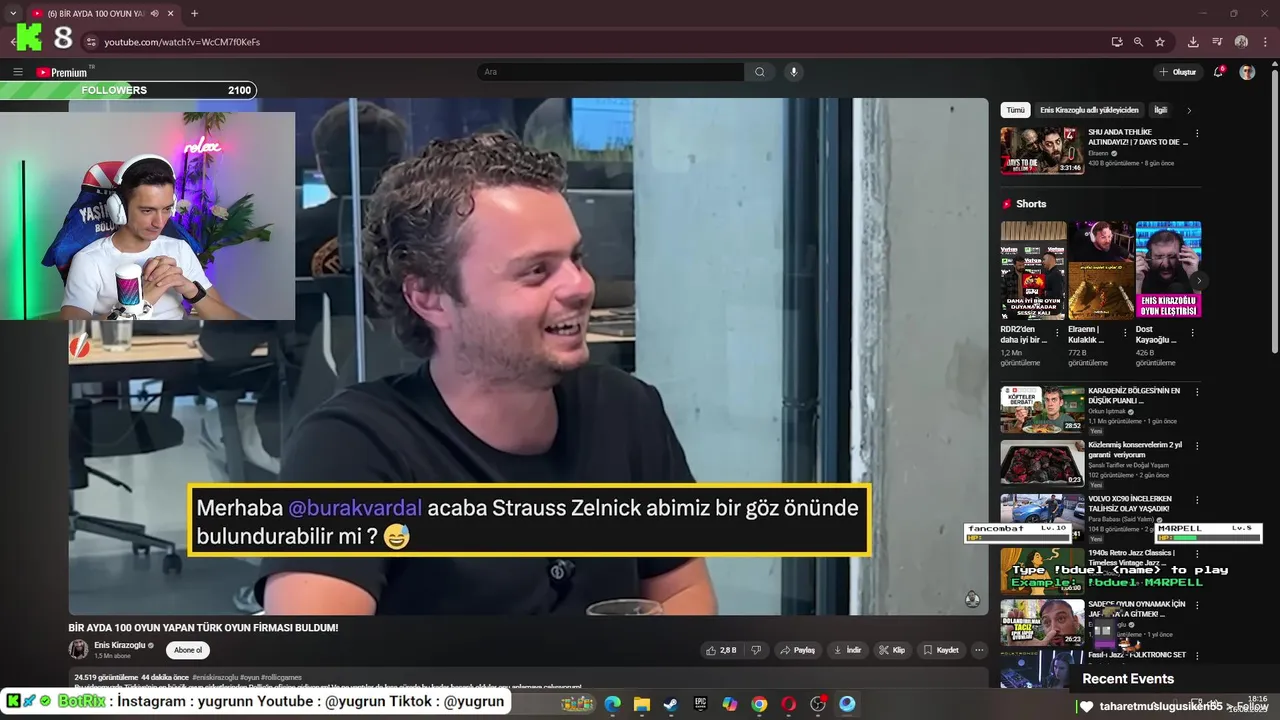Open a new browser tab

pyautogui.click(x=194, y=13)
